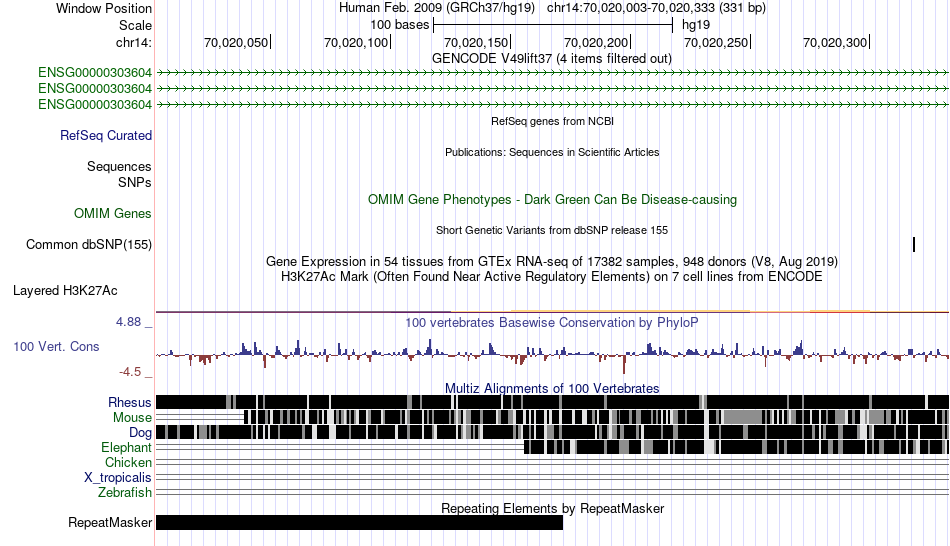950x546 pixels.
Task: Click the Rhesus alignment row label
Action: pos(130,402)
